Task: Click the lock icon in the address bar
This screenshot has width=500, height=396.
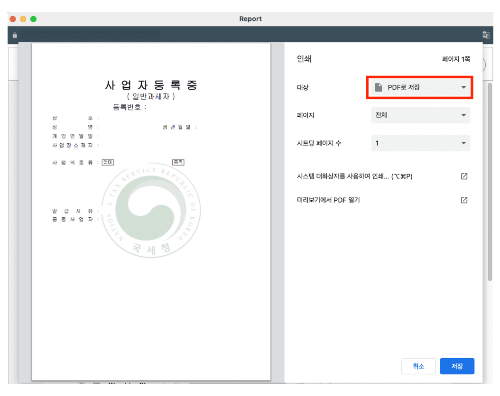Action: point(15,35)
